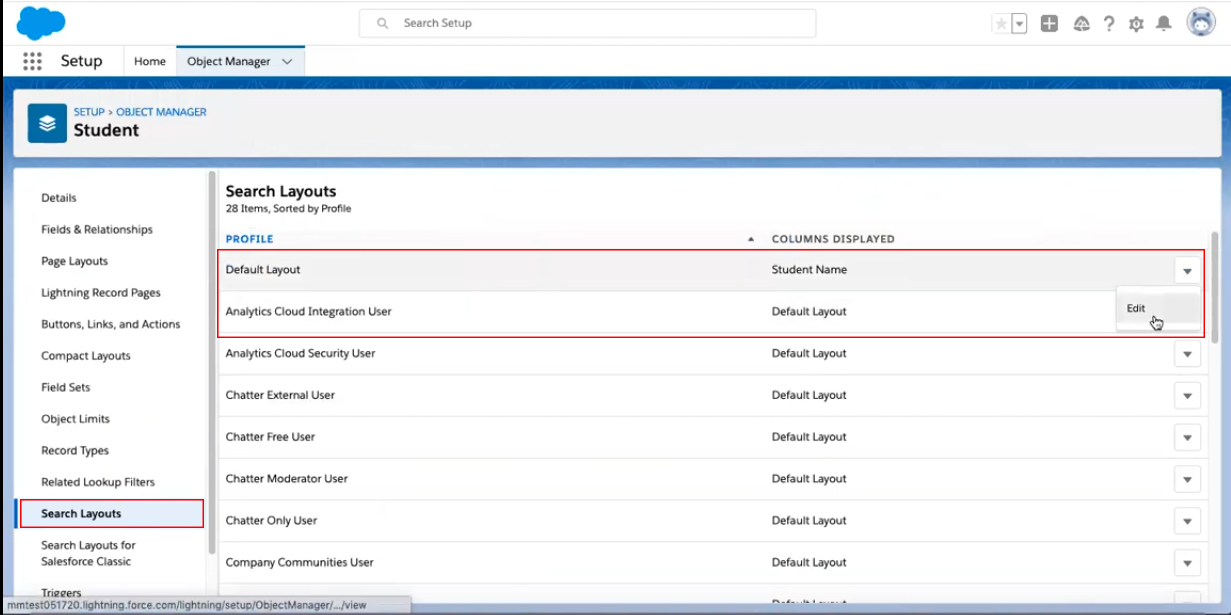Open the notifications bell icon
This screenshot has height=615, width=1231.
(1164, 24)
